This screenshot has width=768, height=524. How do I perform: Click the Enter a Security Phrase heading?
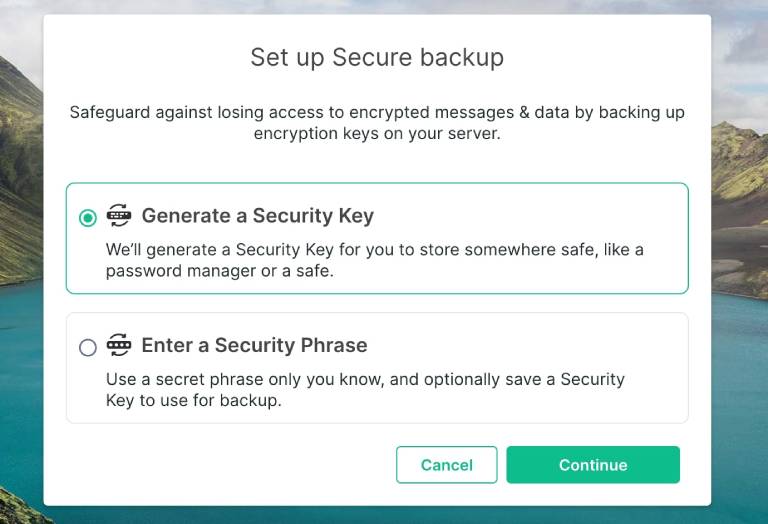(x=254, y=345)
